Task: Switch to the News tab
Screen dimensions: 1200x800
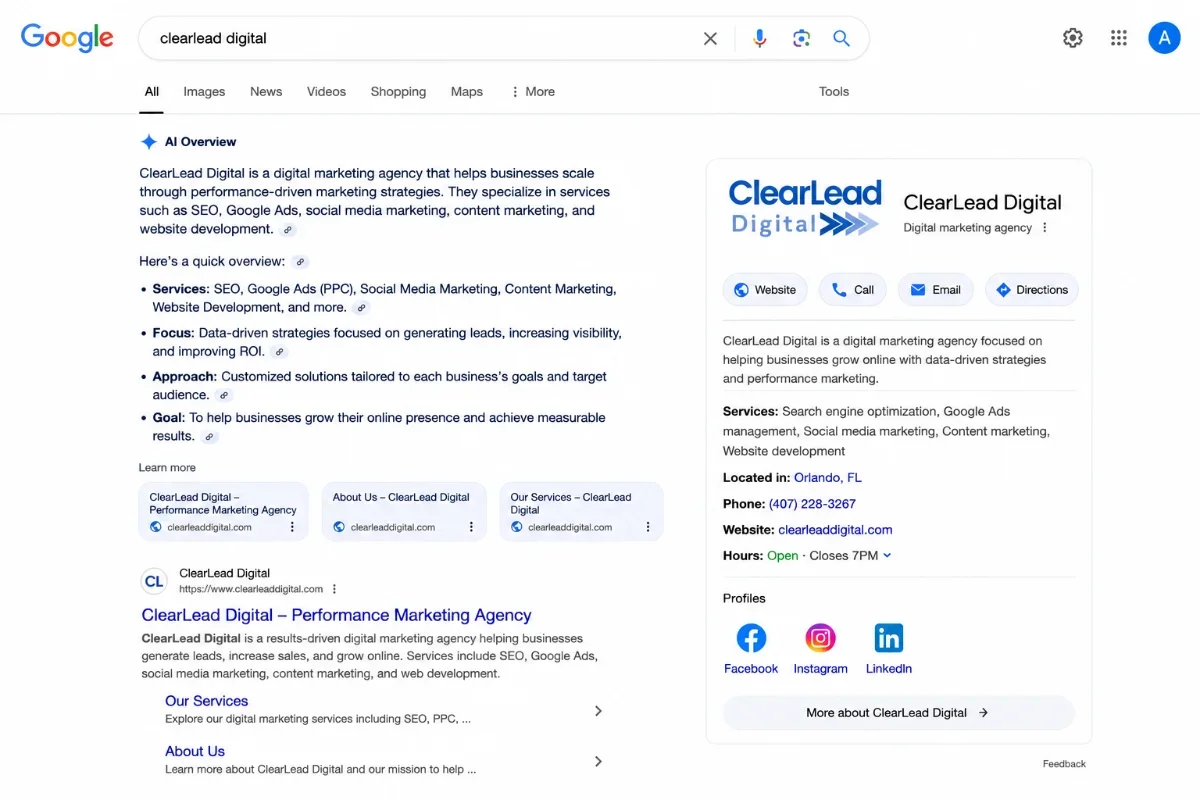Action: click(x=266, y=91)
